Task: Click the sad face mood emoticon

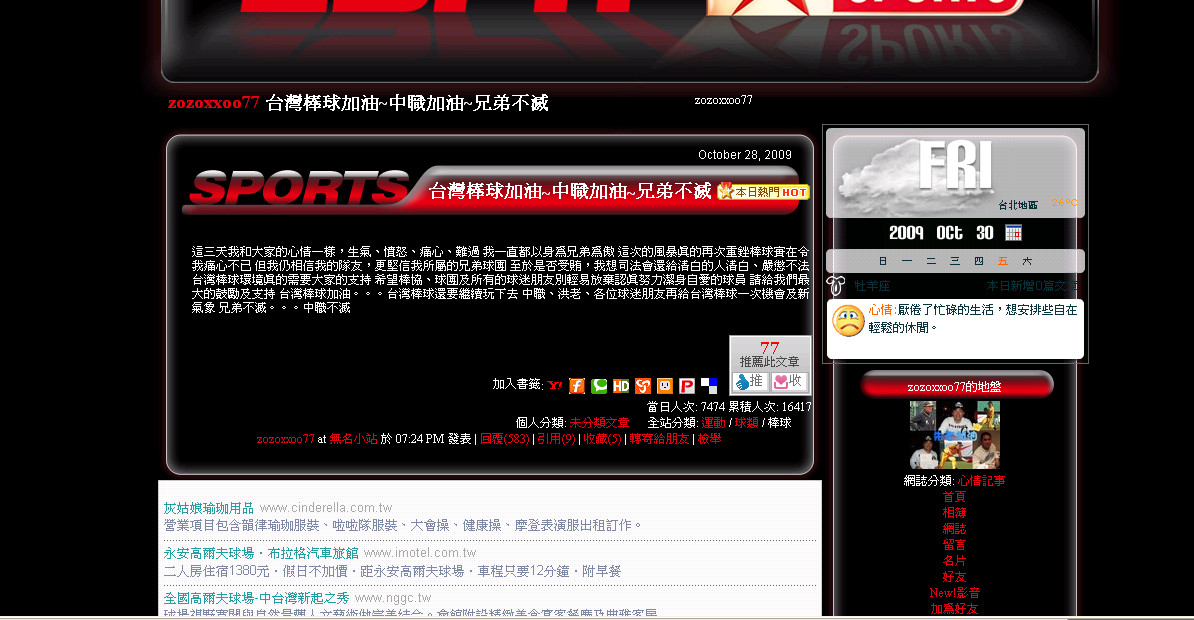Action: tap(848, 321)
